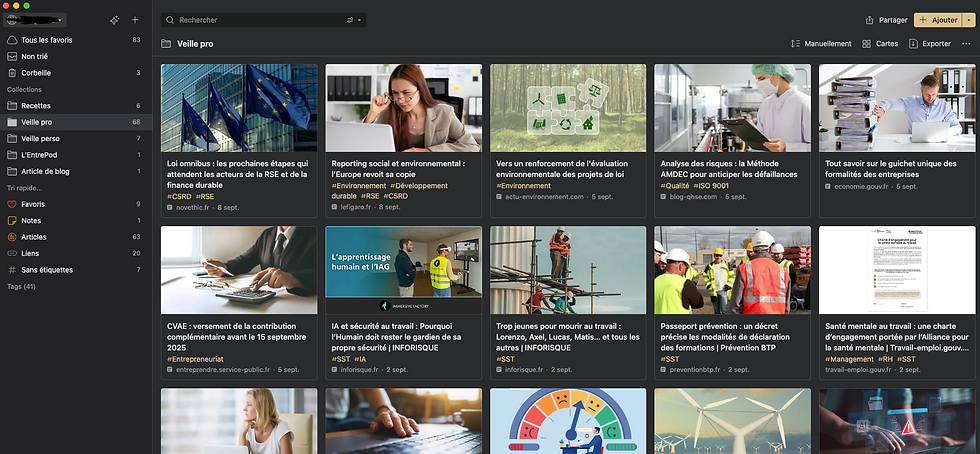The image size is (980, 454).
Task: Click #Développement durable tag on Reporting card
Action: (x=389, y=191)
